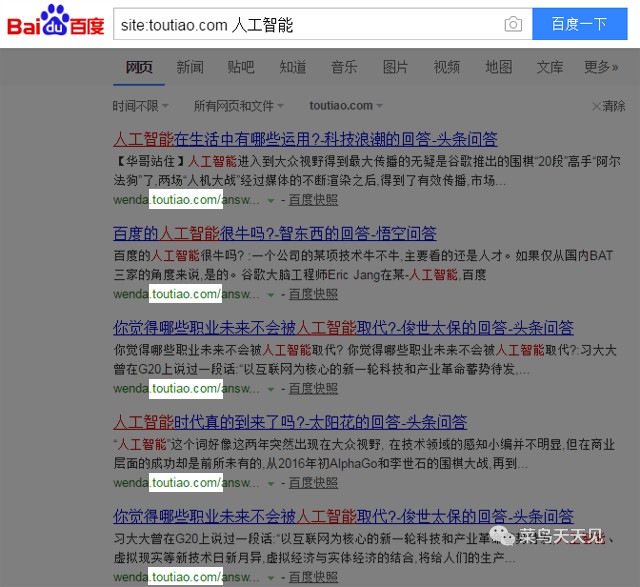Screen dimensions: 640x587
Task: Select the 网页 tab
Action: (x=139, y=67)
